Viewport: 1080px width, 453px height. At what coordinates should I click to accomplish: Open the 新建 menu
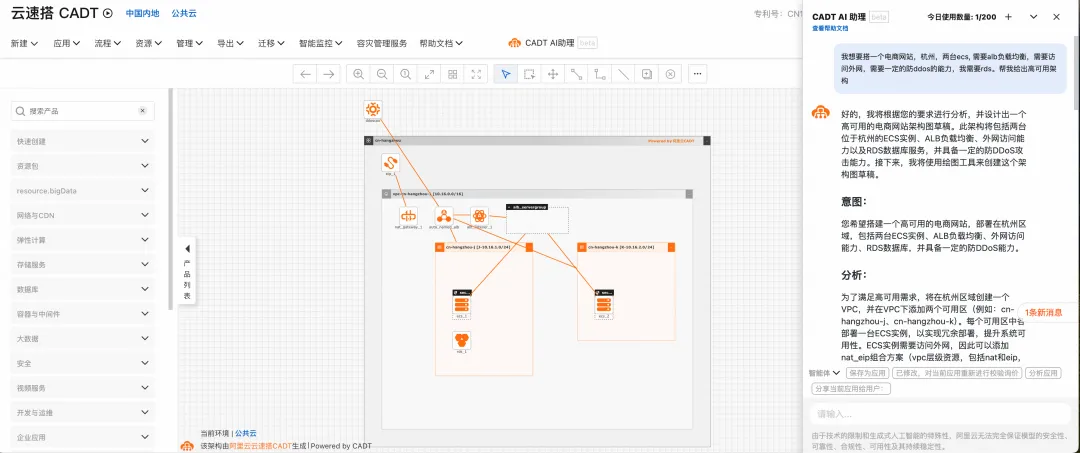click(x=24, y=43)
